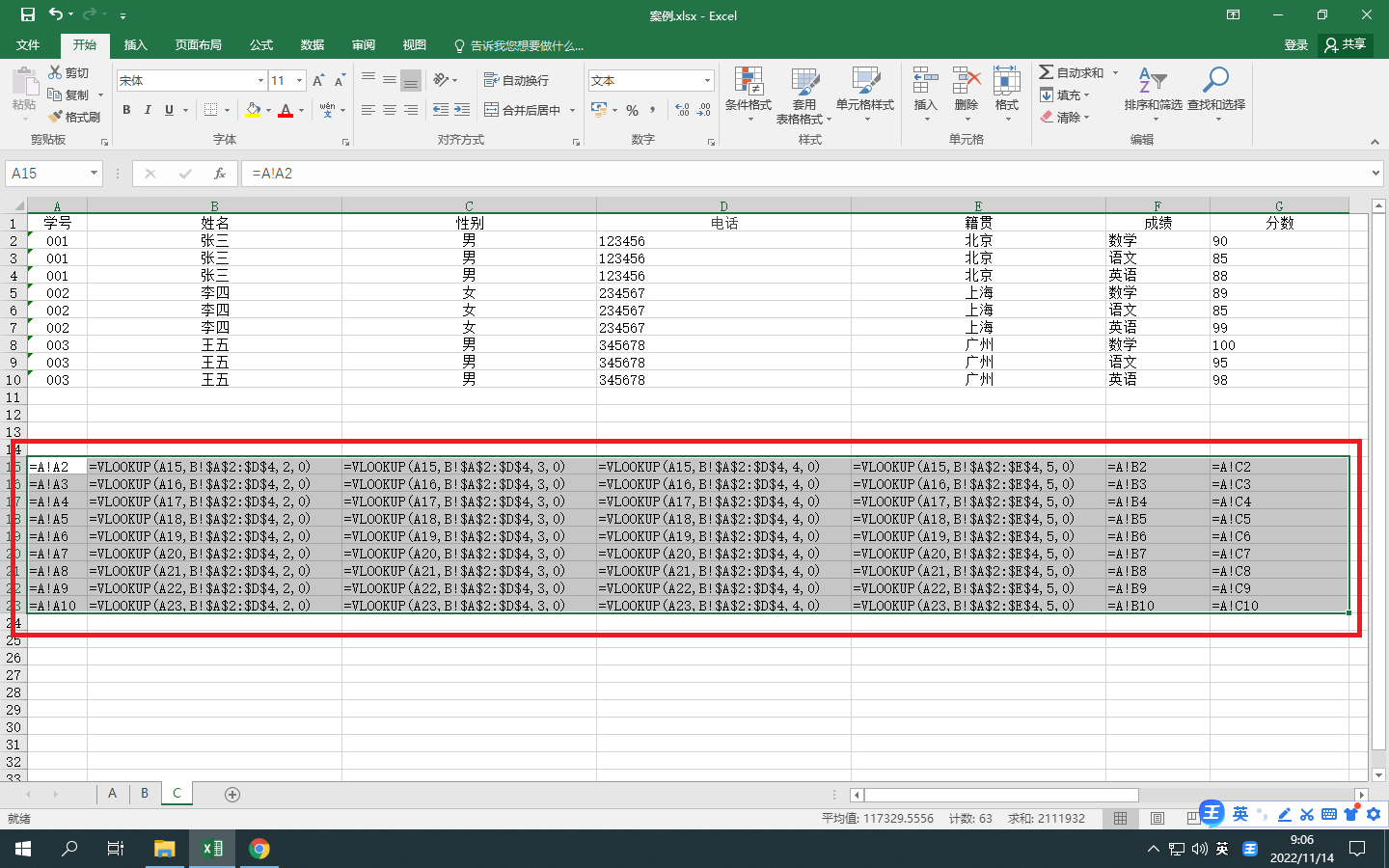The width and height of the screenshot is (1389, 868).
Task: Open Chrome from the taskbar
Action: 259,849
